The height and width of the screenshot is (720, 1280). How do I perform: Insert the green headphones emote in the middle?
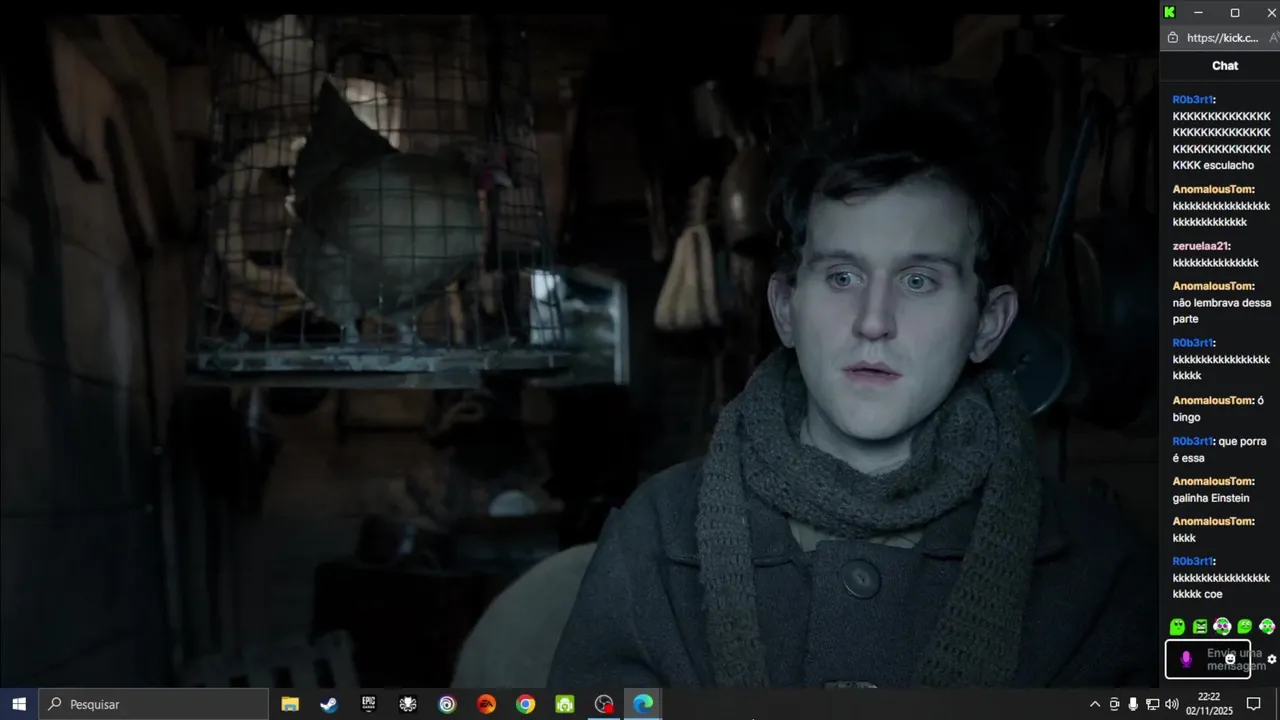coord(1222,627)
